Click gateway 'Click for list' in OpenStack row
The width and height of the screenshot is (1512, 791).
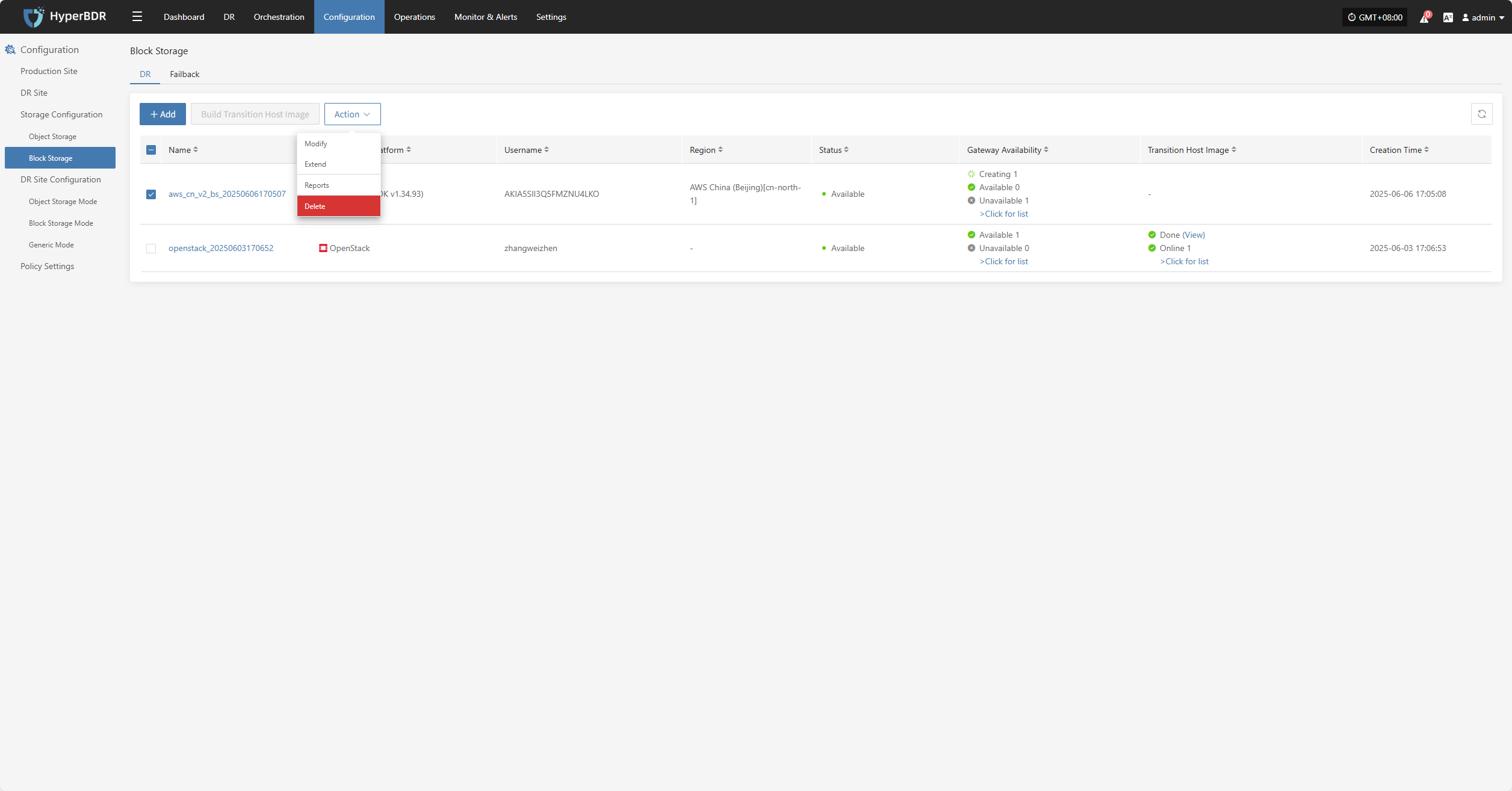pyautogui.click(x=1003, y=261)
